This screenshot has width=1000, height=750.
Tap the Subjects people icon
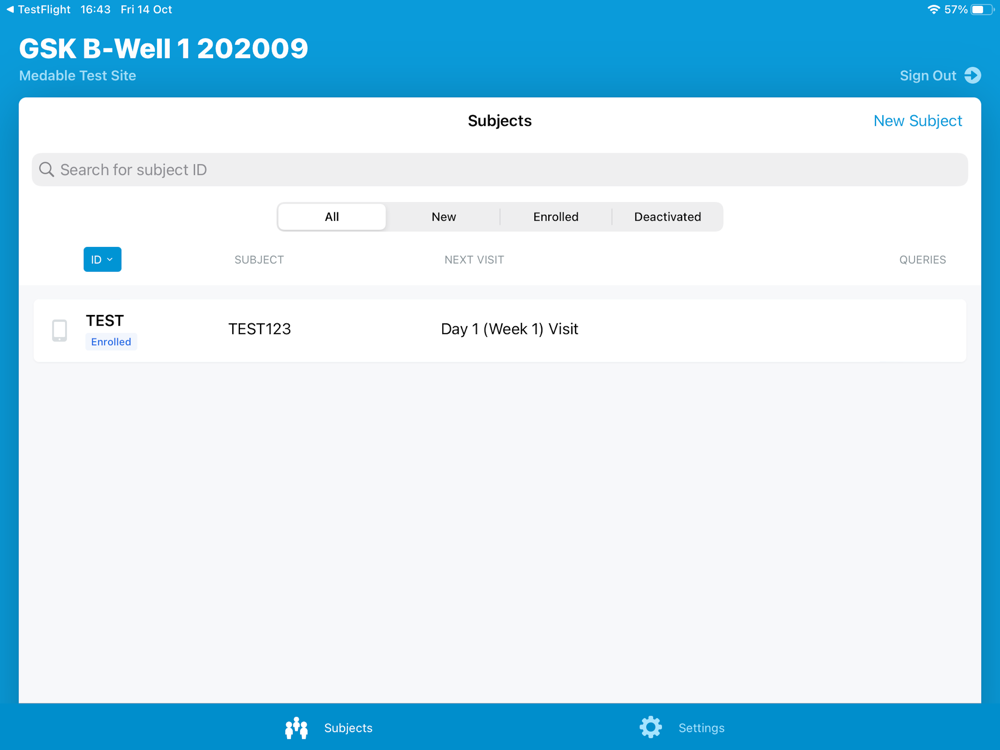297,728
